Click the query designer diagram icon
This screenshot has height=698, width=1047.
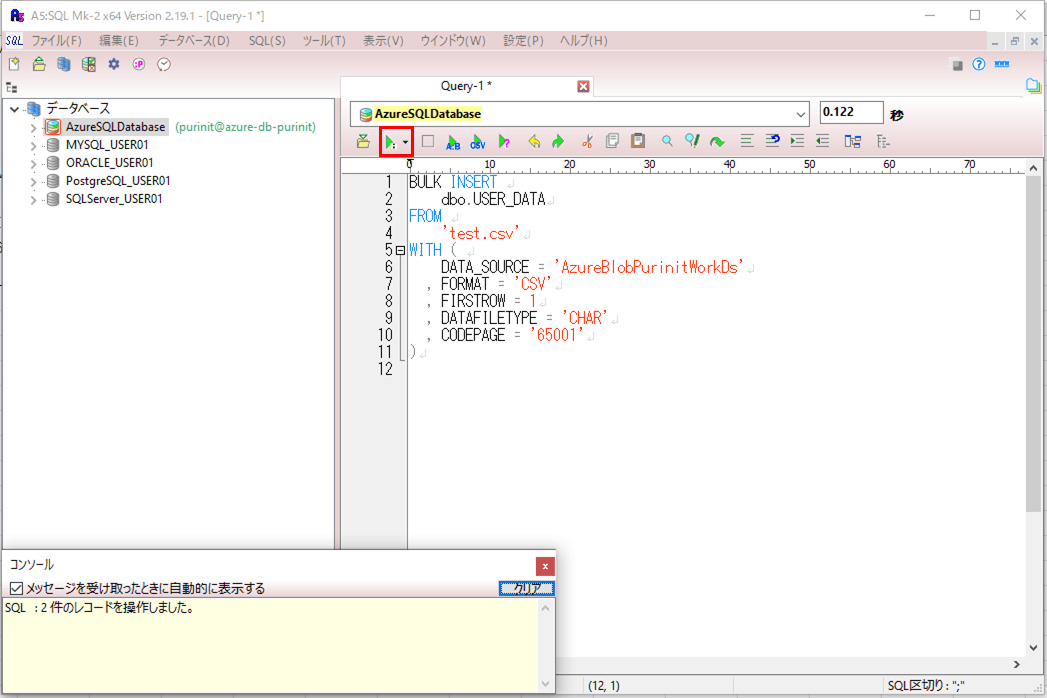[x=853, y=141]
